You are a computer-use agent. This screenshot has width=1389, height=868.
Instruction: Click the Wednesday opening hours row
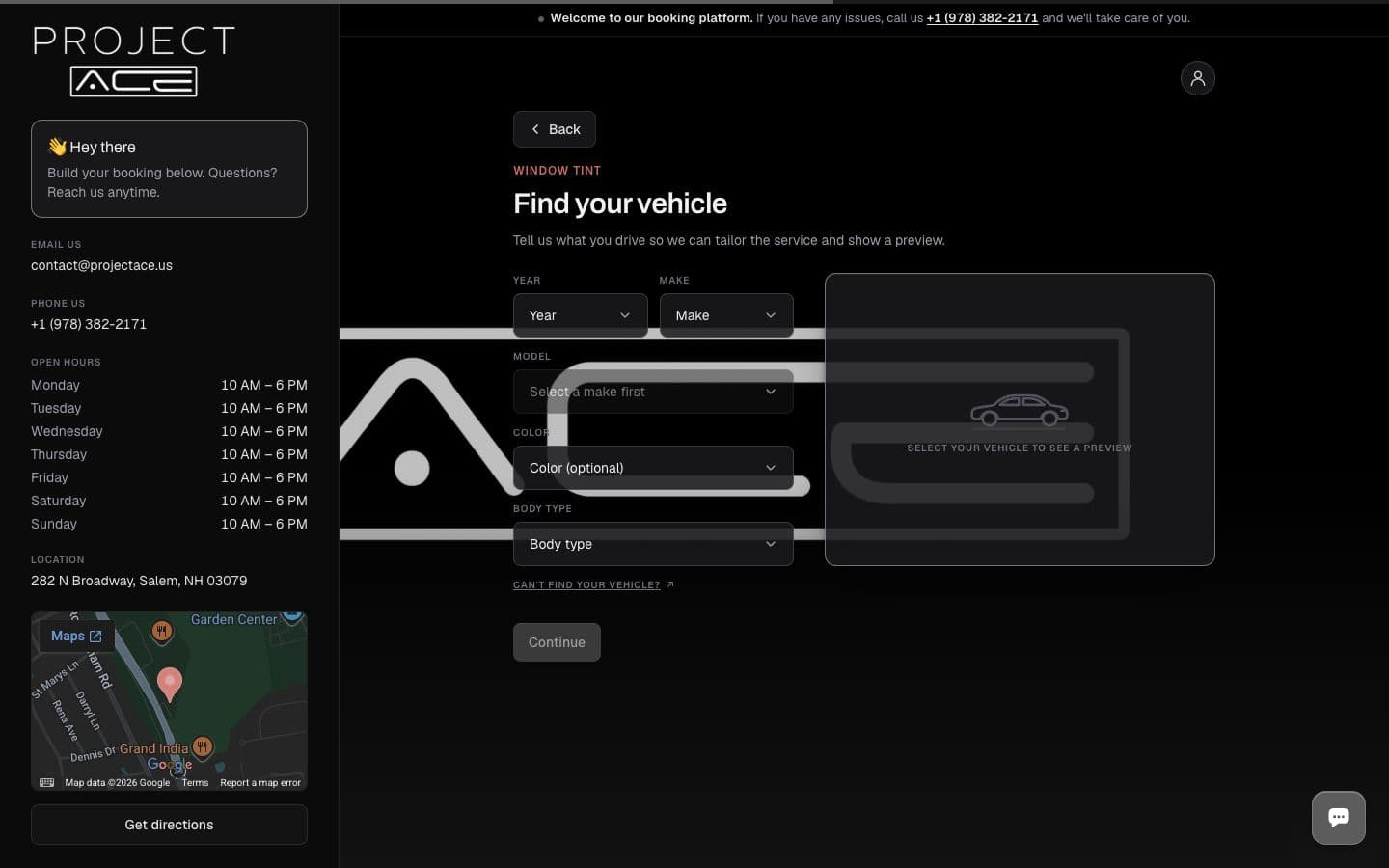tap(169, 431)
